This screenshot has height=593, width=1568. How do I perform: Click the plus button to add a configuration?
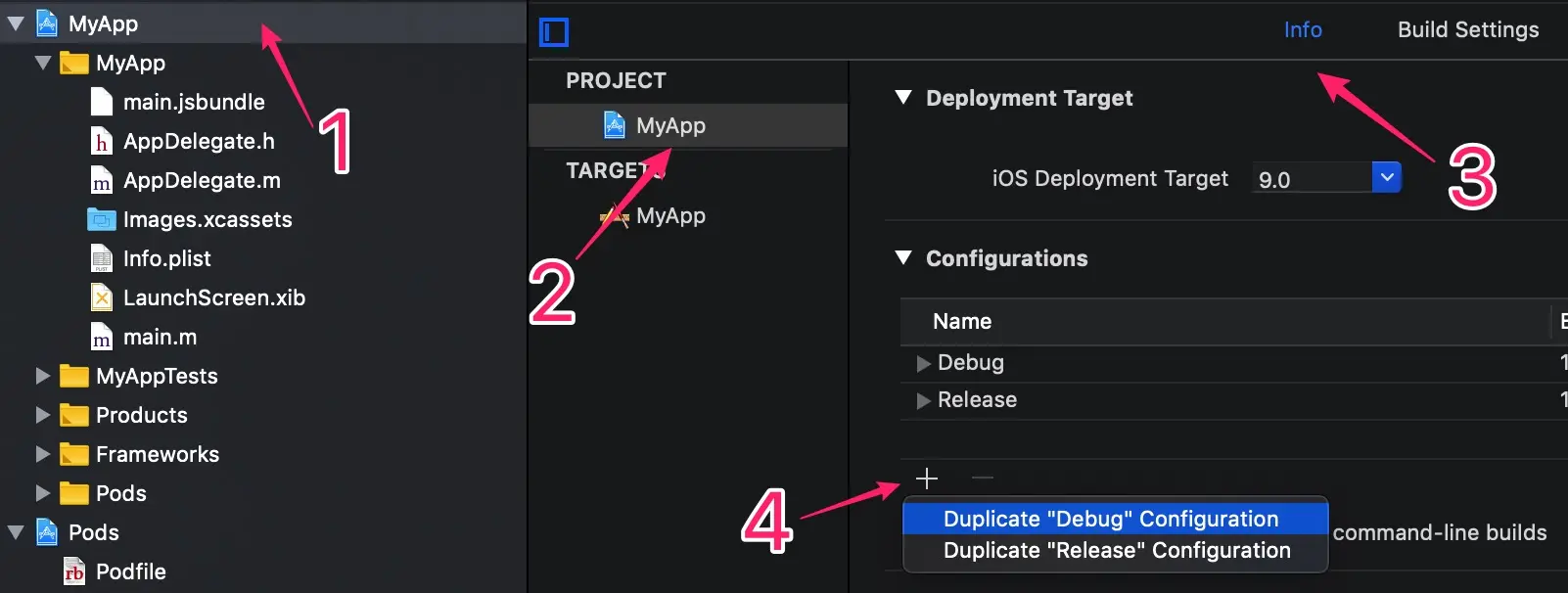[926, 479]
